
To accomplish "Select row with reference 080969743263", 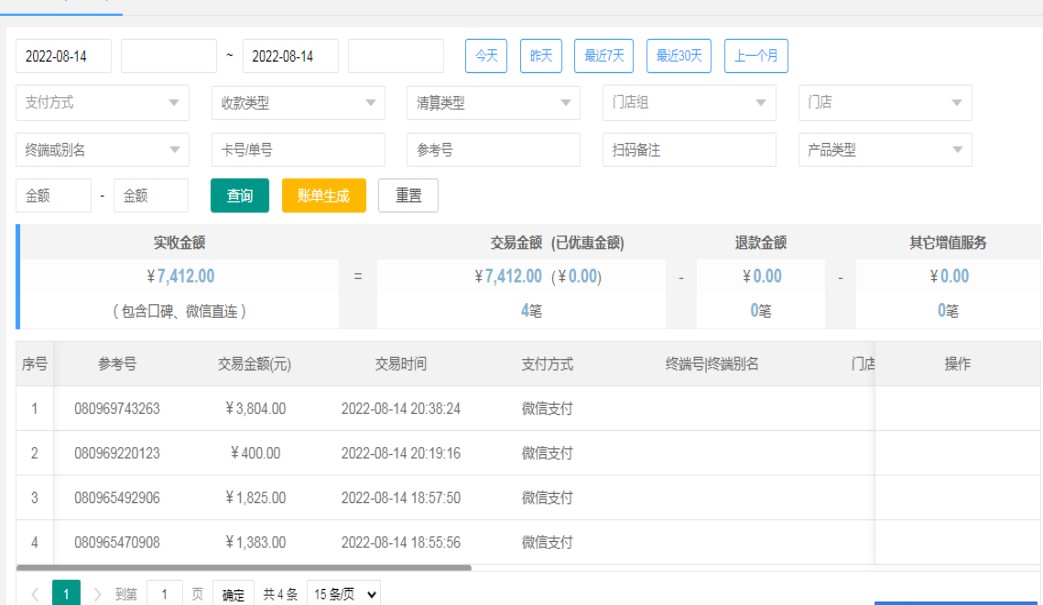I will (117, 409).
